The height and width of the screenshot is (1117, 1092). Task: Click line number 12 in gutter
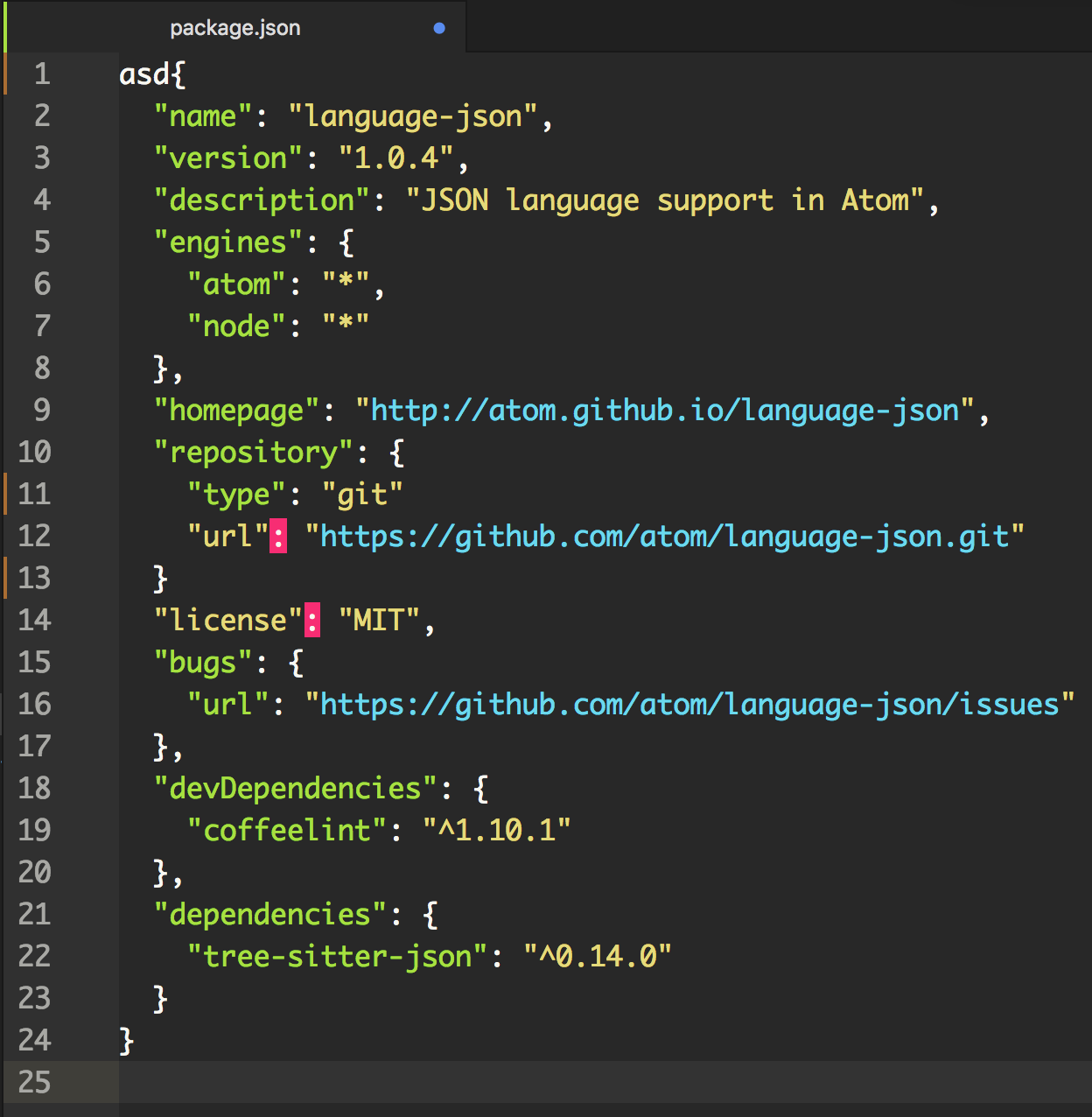(35, 537)
